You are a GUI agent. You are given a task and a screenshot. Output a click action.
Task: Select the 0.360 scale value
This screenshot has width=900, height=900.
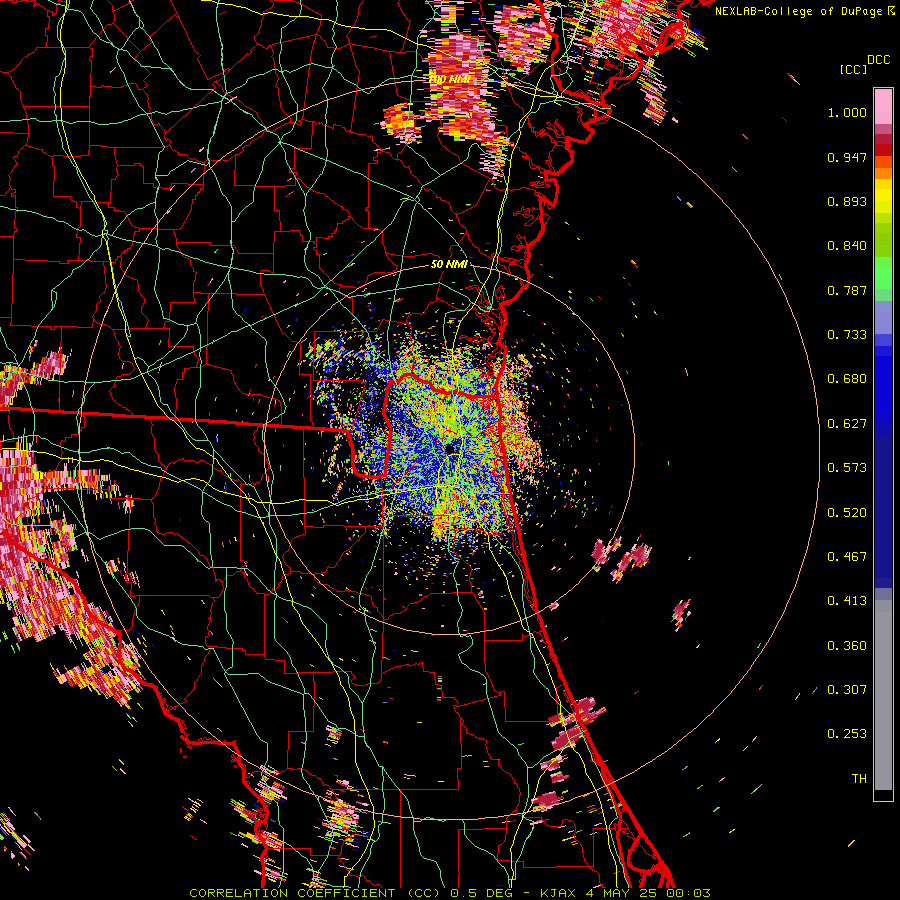(x=847, y=646)
